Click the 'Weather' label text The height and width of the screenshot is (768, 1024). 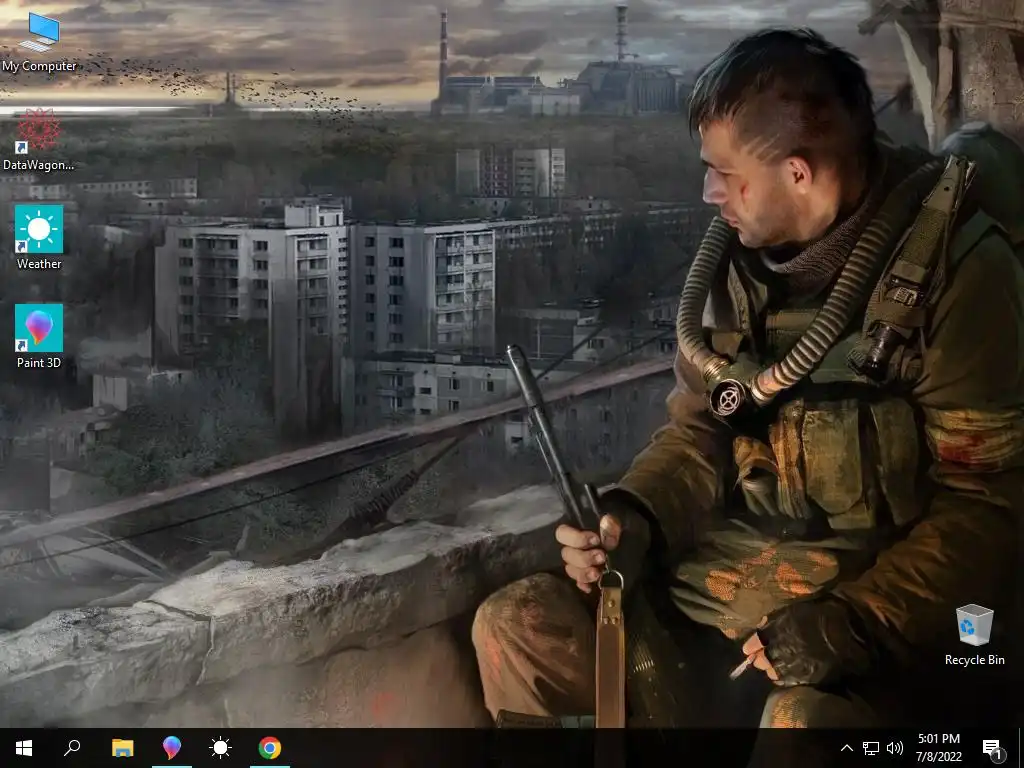tap(39, 264)
